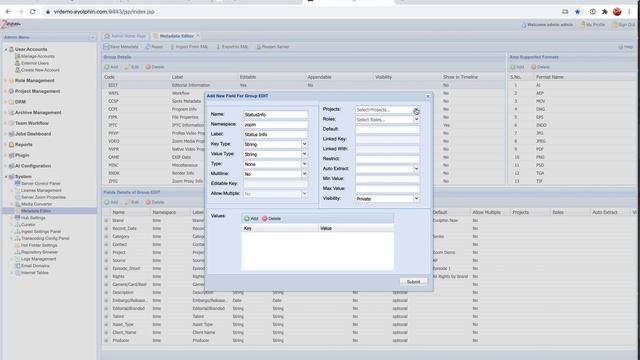Open External Users in admin menu
Viewport: 640px width, 360px height.
tap(35, 63)
